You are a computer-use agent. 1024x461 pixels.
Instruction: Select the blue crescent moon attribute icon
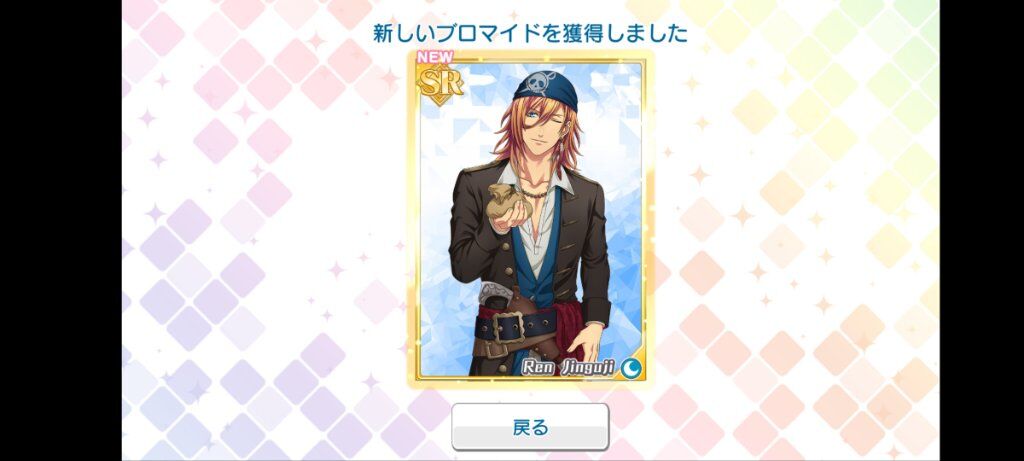tap(631, 368)
